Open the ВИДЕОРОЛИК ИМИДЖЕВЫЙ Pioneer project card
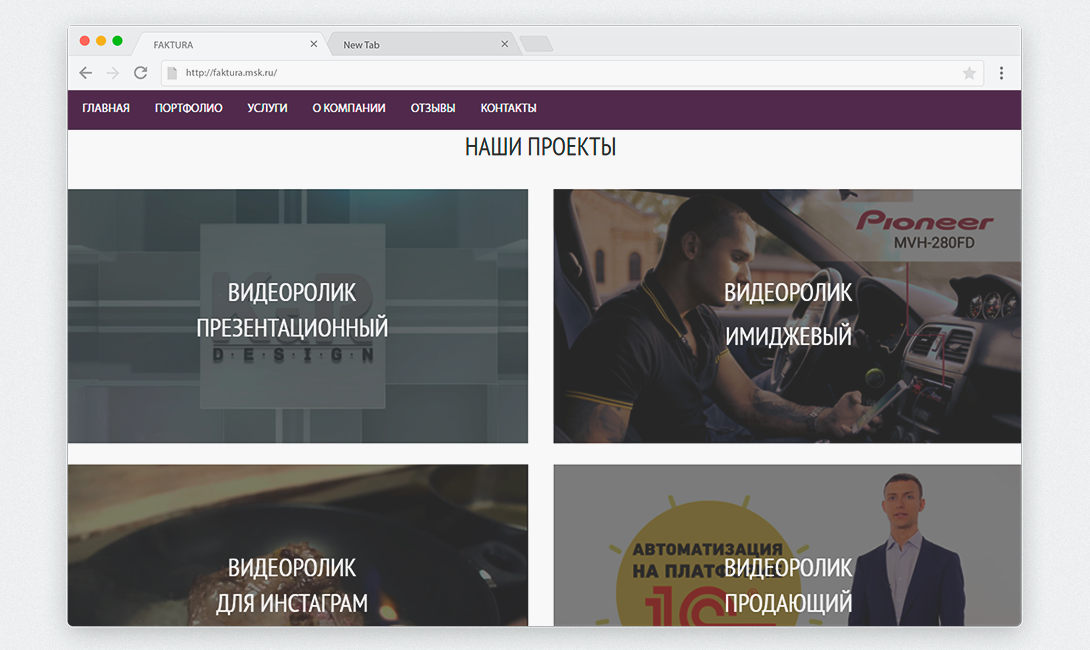 coord(787,316)
